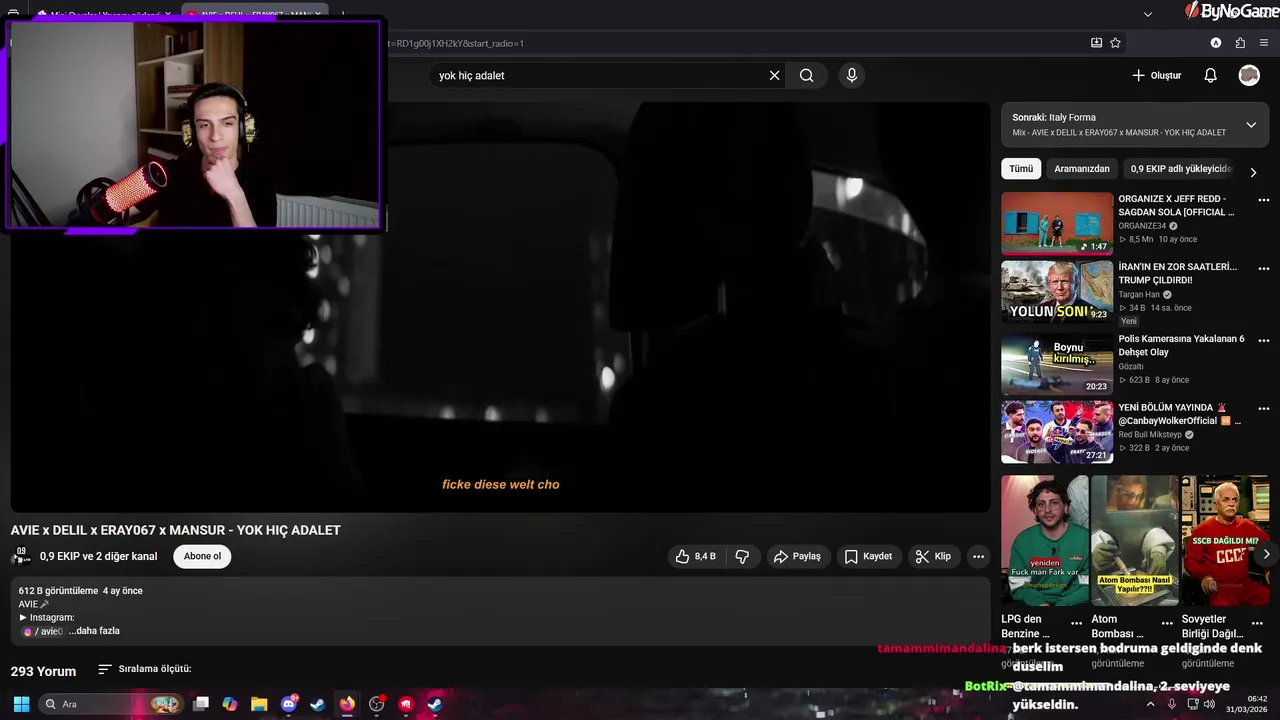Click the taskbar Ara search box
The image size is (1280, 720).
pos(110,704)
